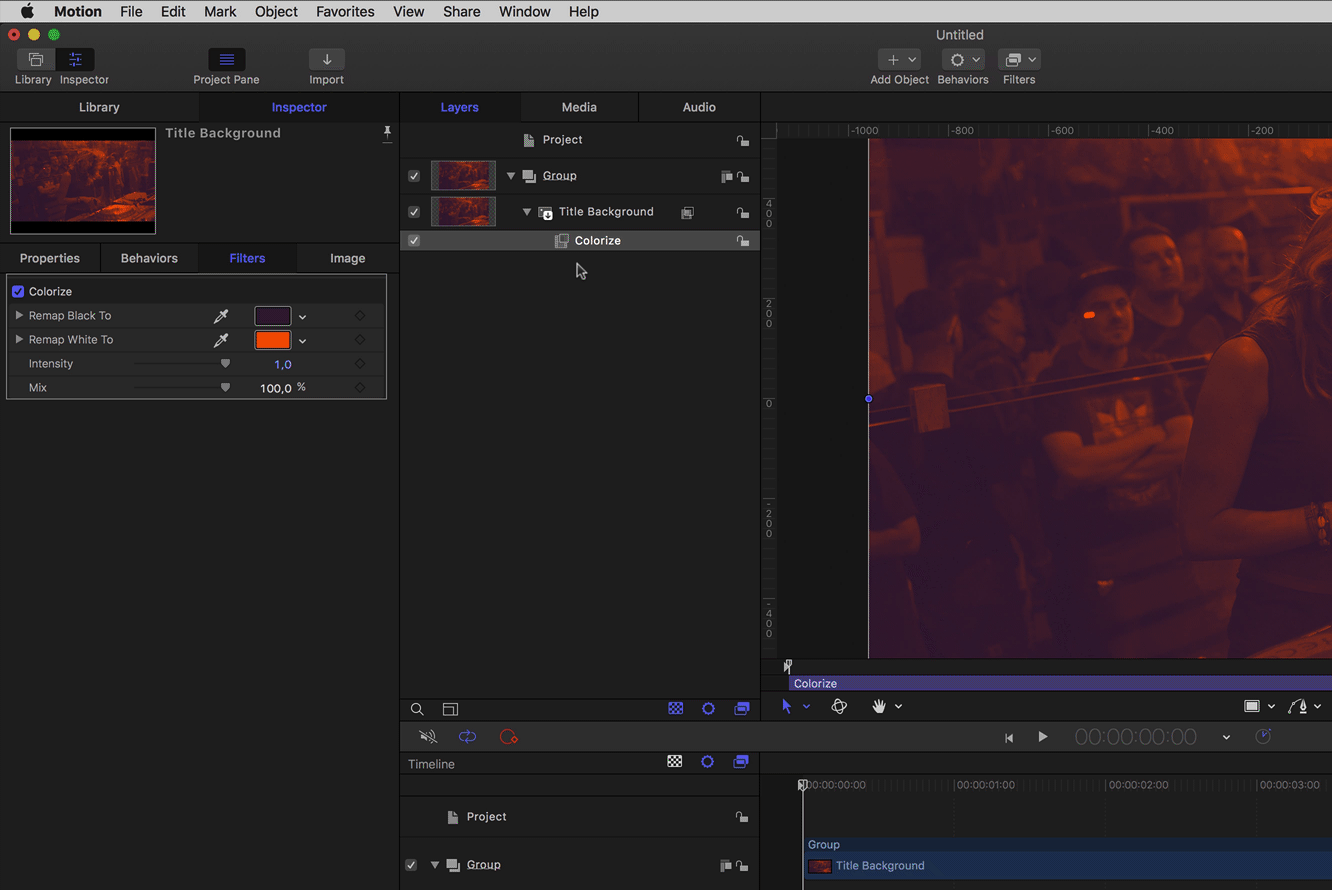Open the Favorites menu
This screenshot has width=1332, height=890.
point(345,12)
